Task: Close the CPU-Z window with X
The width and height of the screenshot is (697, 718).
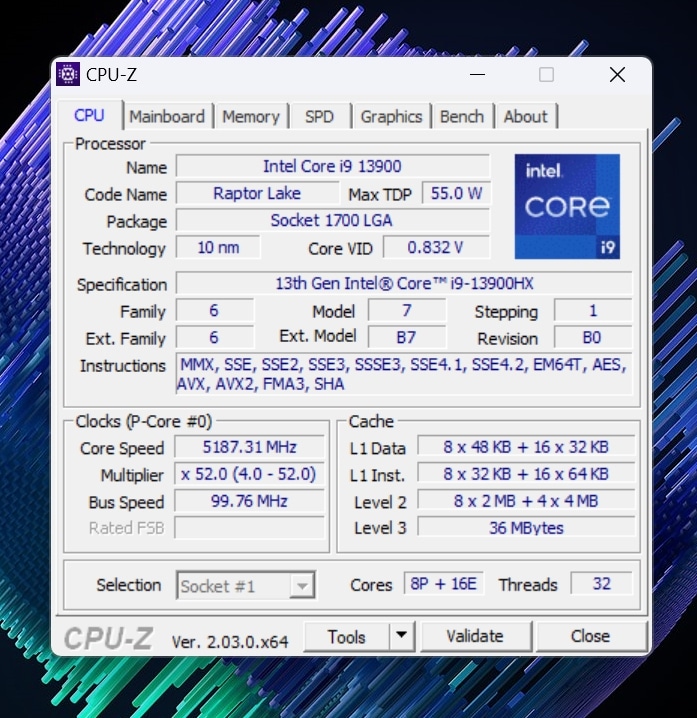Action: [x=617, y=75]
